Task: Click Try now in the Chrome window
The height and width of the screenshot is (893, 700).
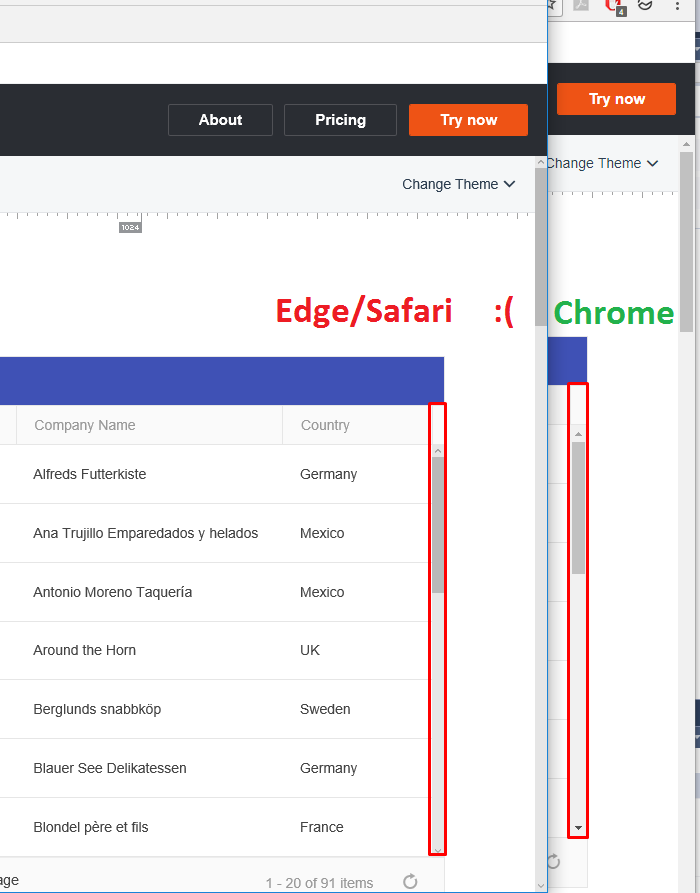Action: [x=617, y=99]
